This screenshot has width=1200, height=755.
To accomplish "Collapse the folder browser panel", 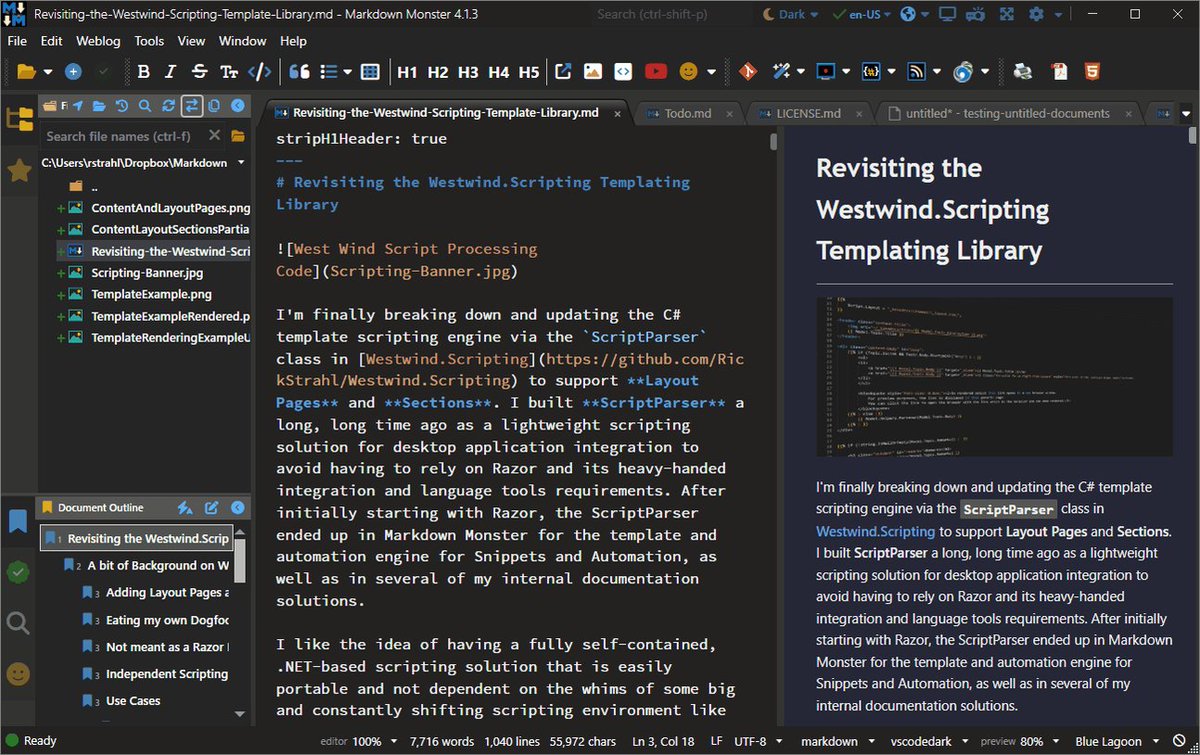I will pos(237,105).
